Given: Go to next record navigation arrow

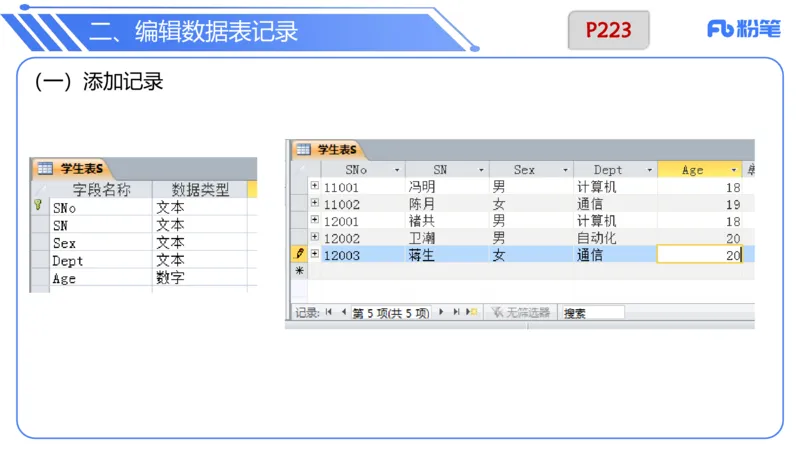Looking at the screenshot, I should click(441, 312).
